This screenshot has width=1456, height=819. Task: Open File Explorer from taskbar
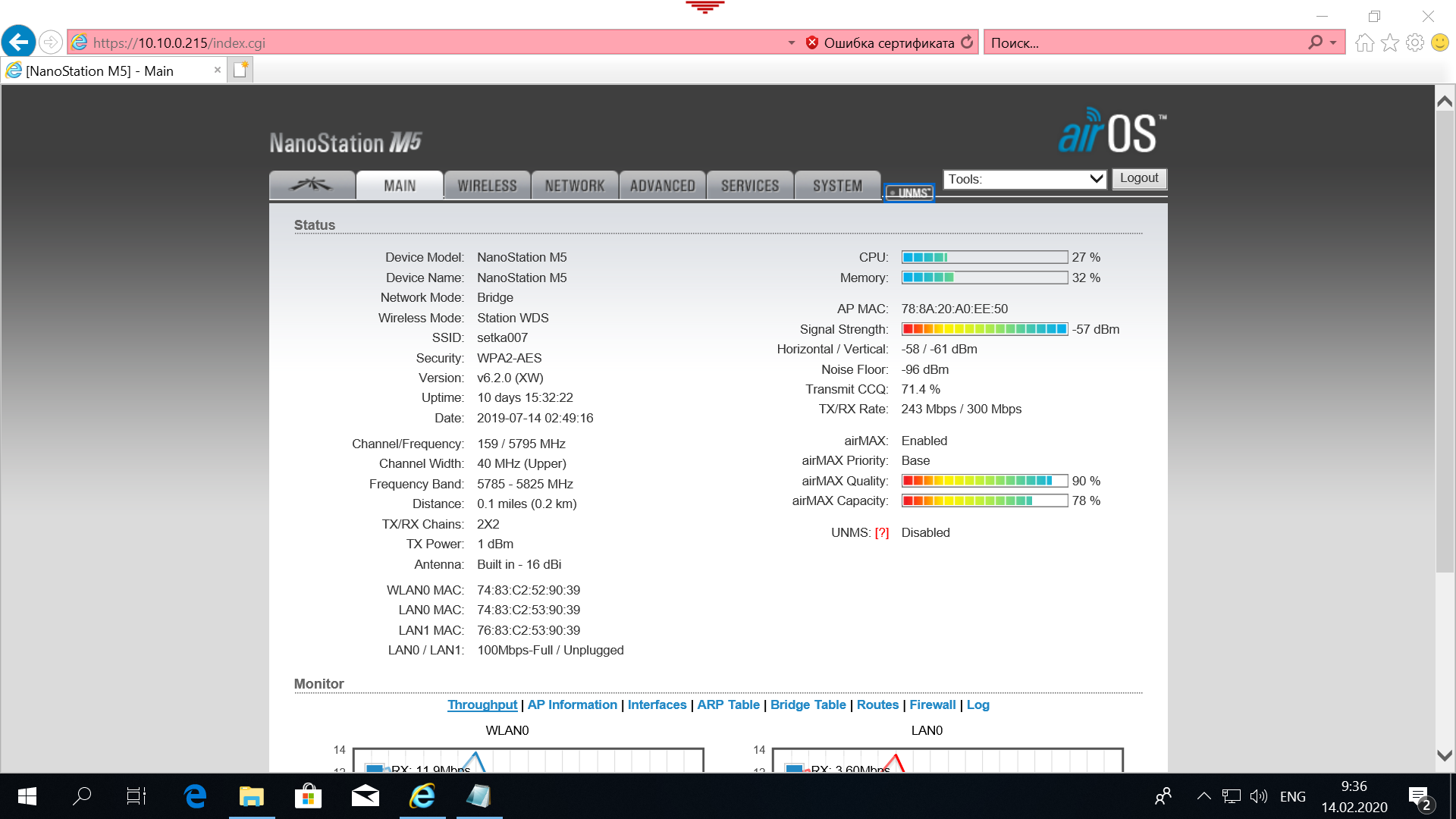click(252, 796)
